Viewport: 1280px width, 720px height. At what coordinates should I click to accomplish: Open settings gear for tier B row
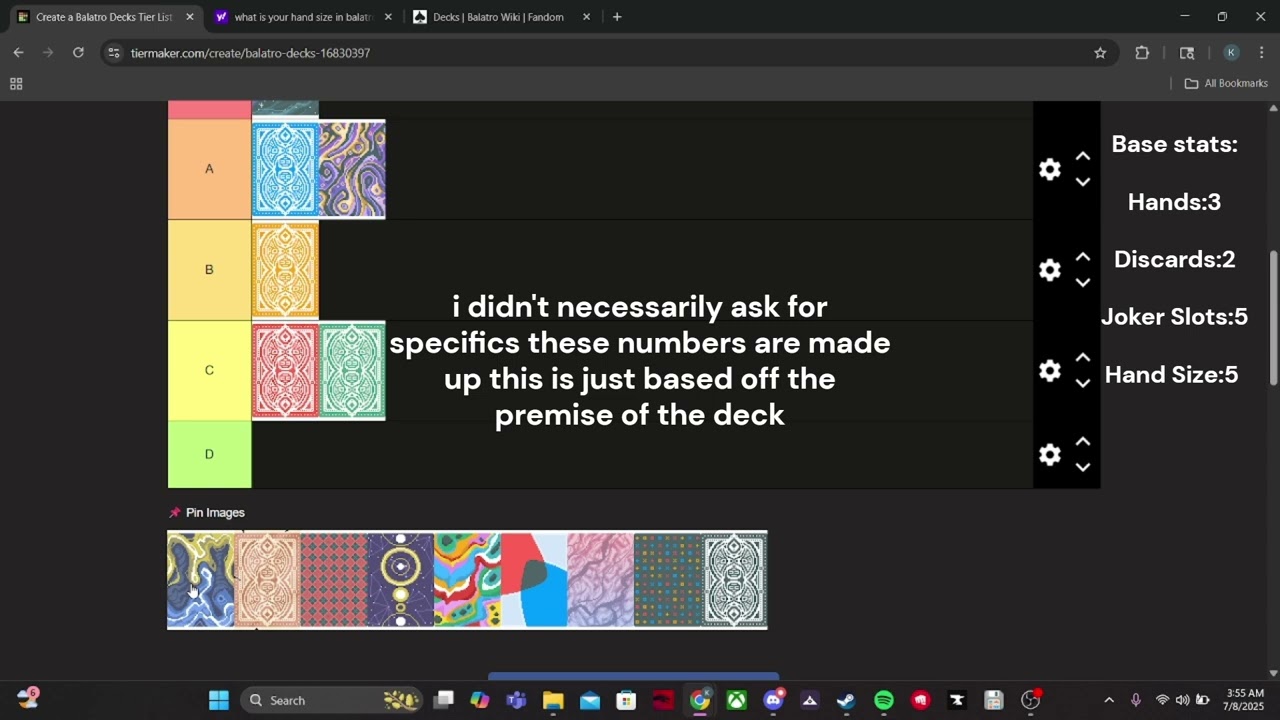(1049, 270)
